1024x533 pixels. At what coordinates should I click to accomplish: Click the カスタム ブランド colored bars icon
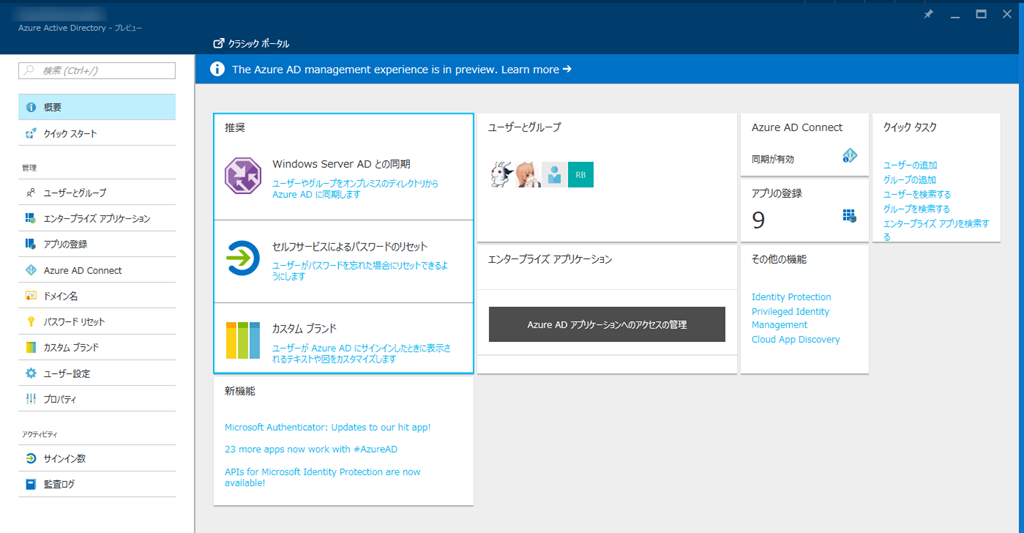243,340
